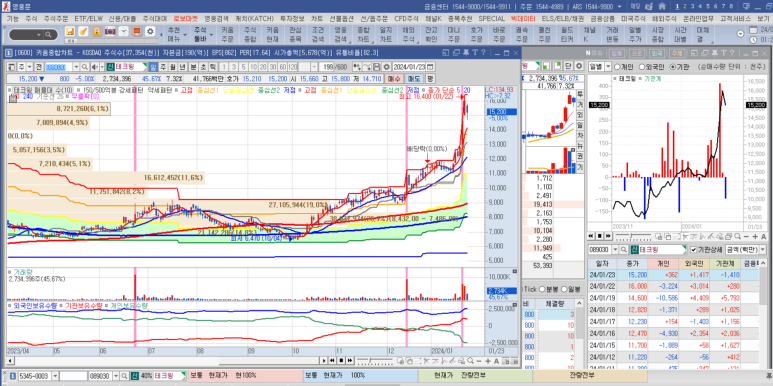The image size is (773, 386).
Task: Click the lock screen padlock icon
Action: (x=97, y=32)
